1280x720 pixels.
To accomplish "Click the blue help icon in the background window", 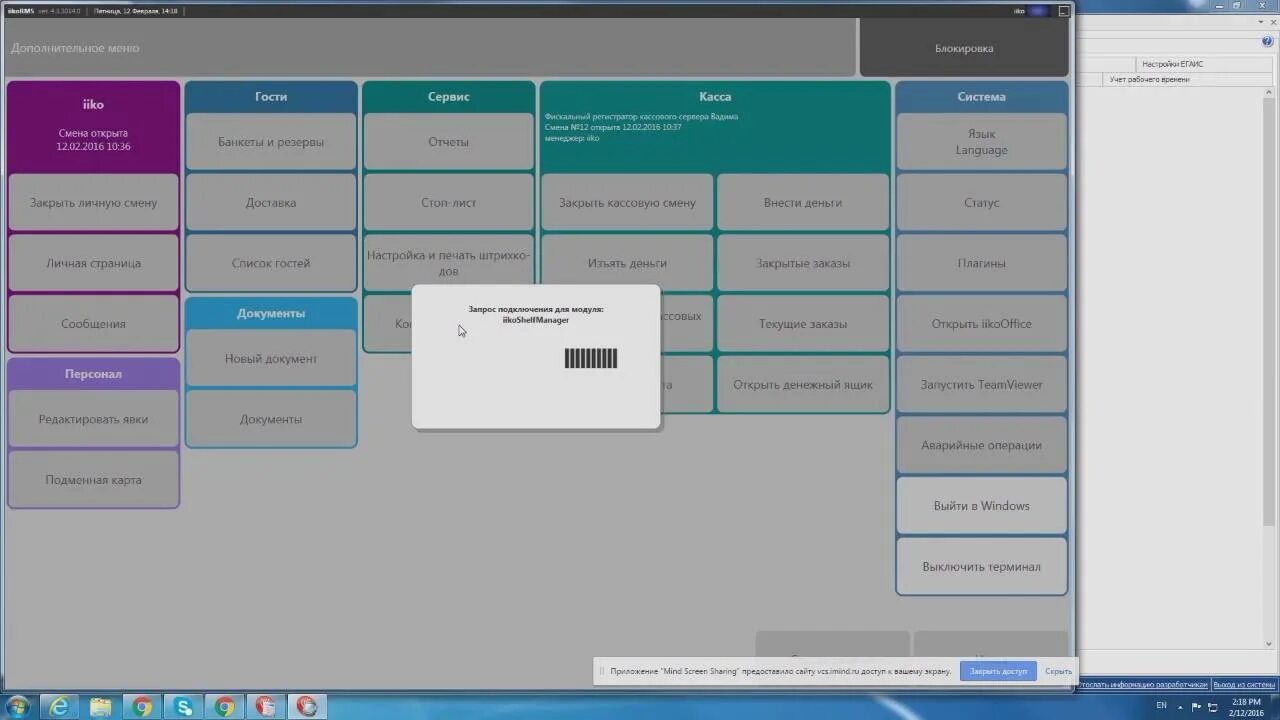I will 1267,42.
